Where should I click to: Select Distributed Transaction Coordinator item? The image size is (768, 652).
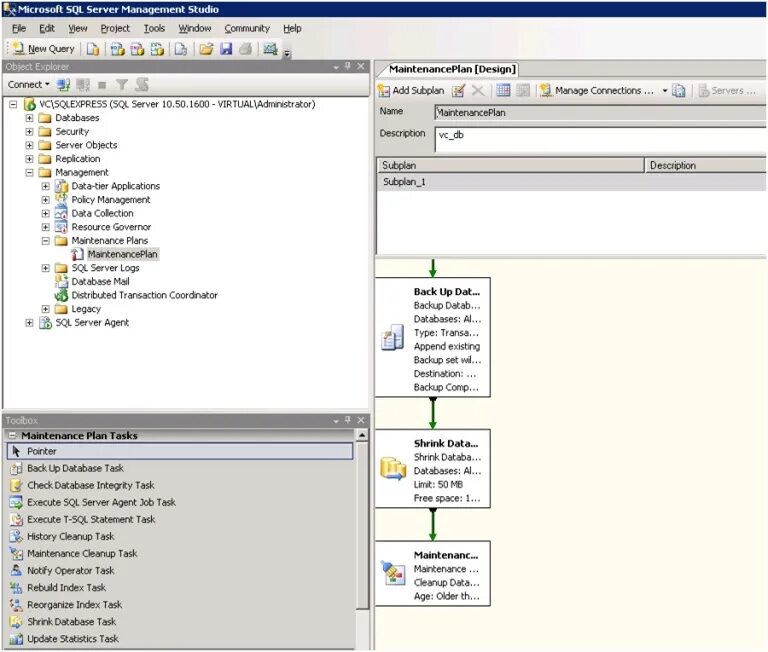(144, 295)
